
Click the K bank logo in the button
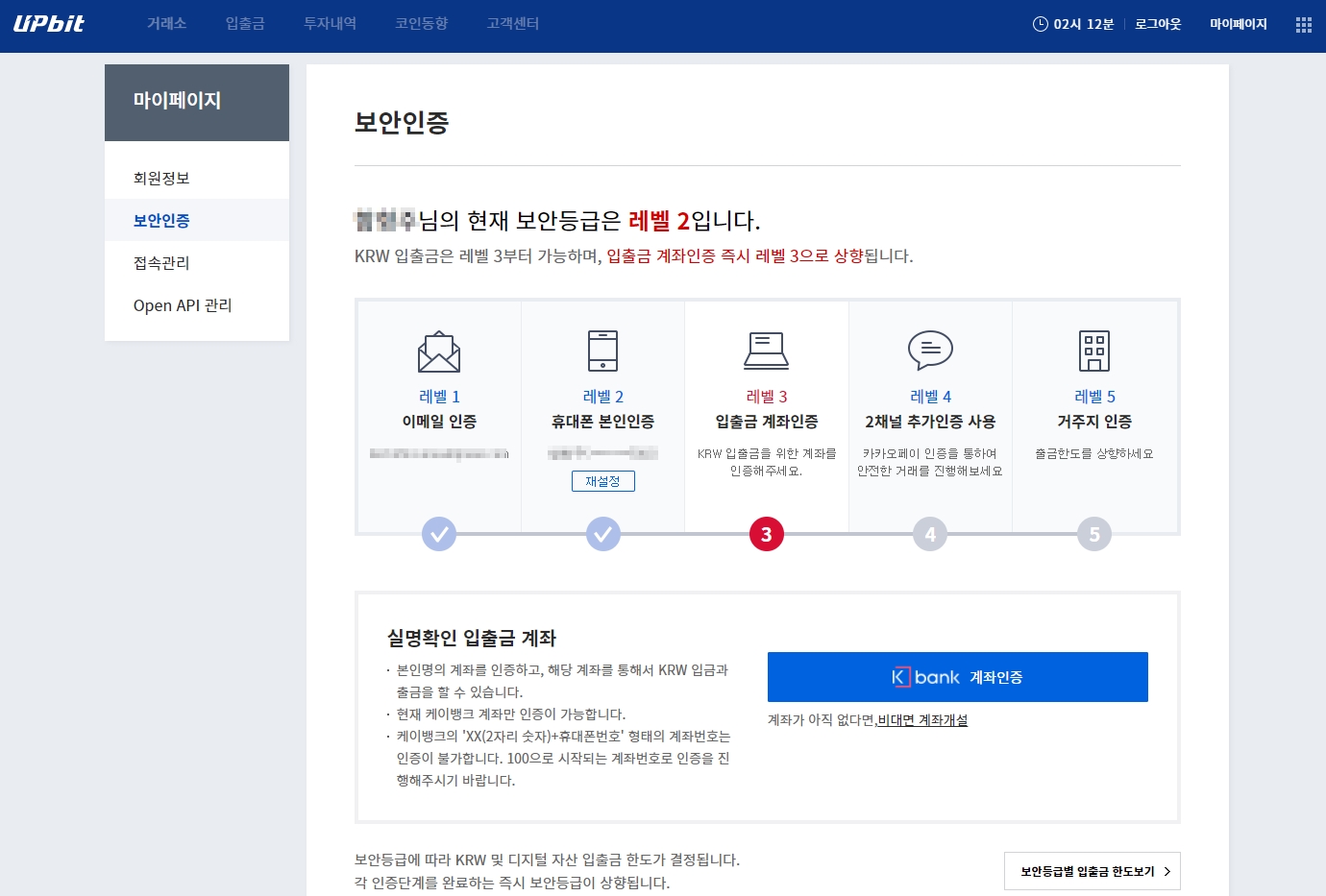coord(925,677)
